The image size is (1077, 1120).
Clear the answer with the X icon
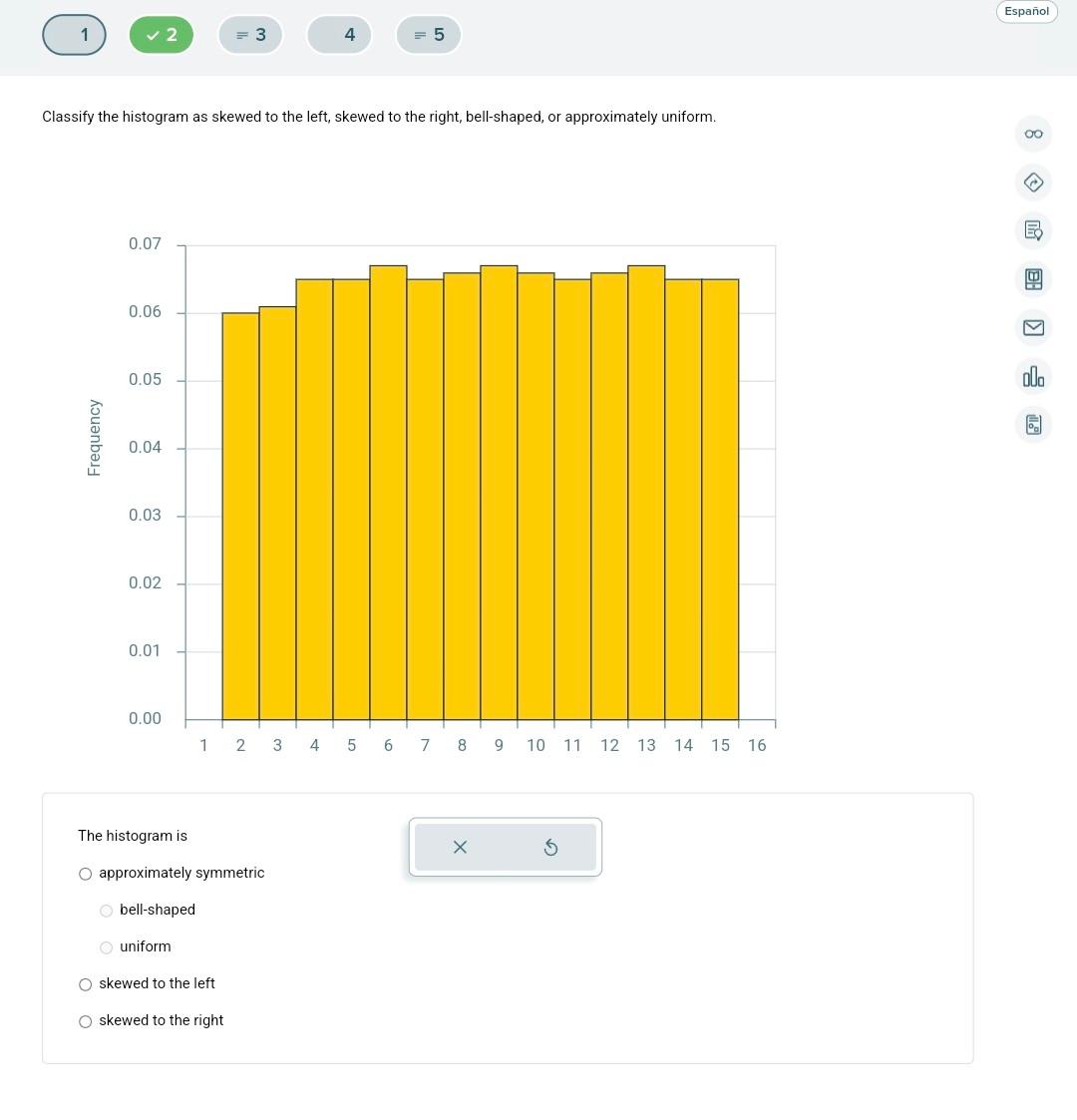[460, 847]
